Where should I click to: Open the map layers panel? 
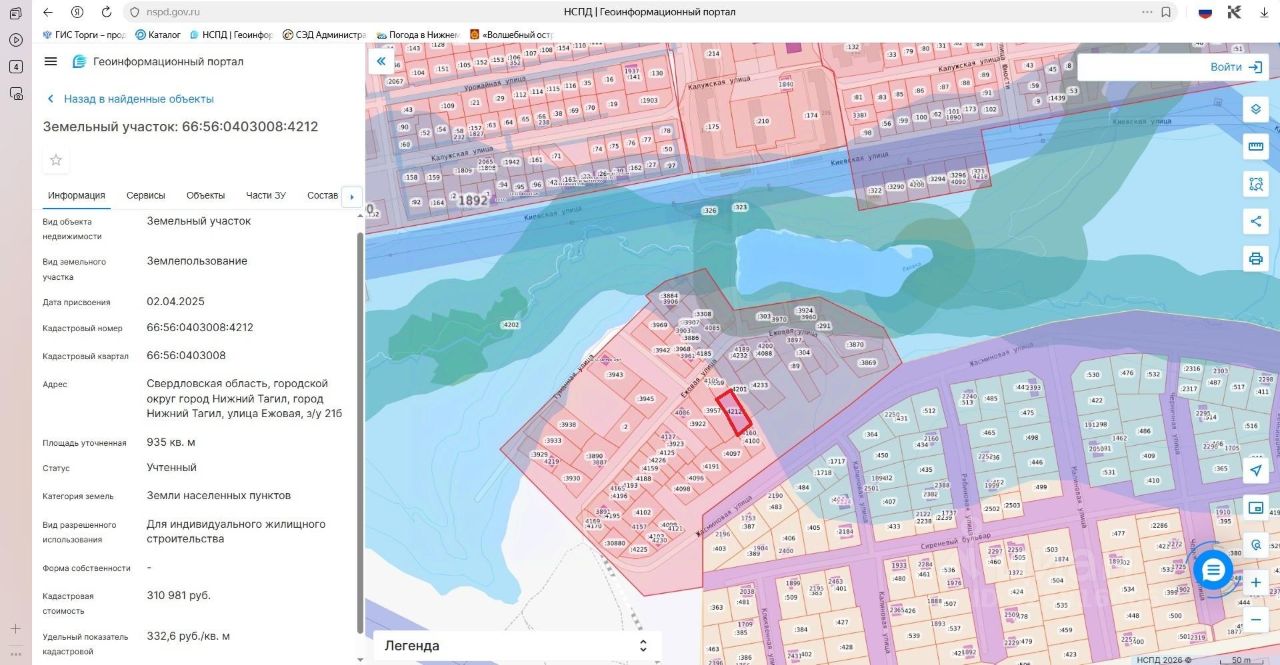point(1255,109)
